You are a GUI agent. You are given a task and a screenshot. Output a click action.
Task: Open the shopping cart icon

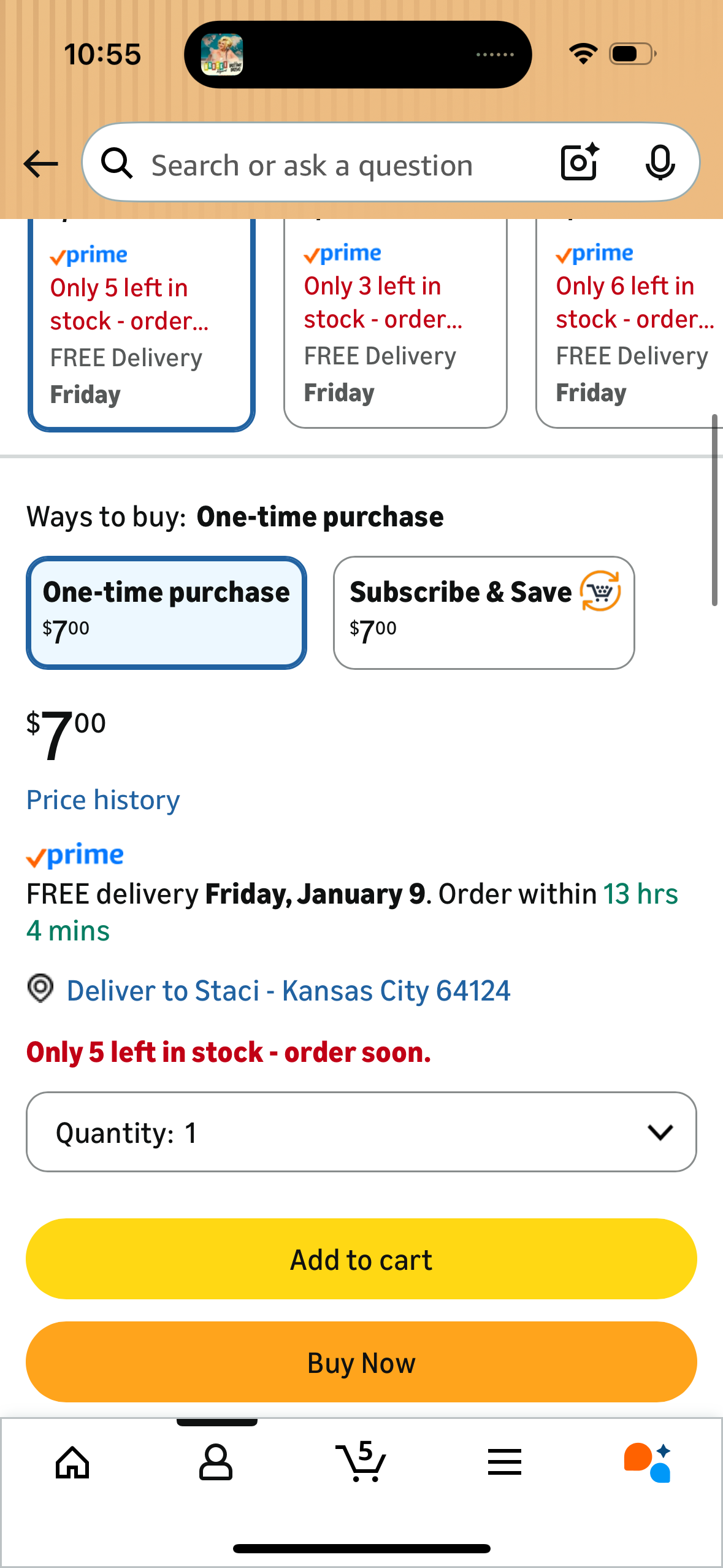361,1462
